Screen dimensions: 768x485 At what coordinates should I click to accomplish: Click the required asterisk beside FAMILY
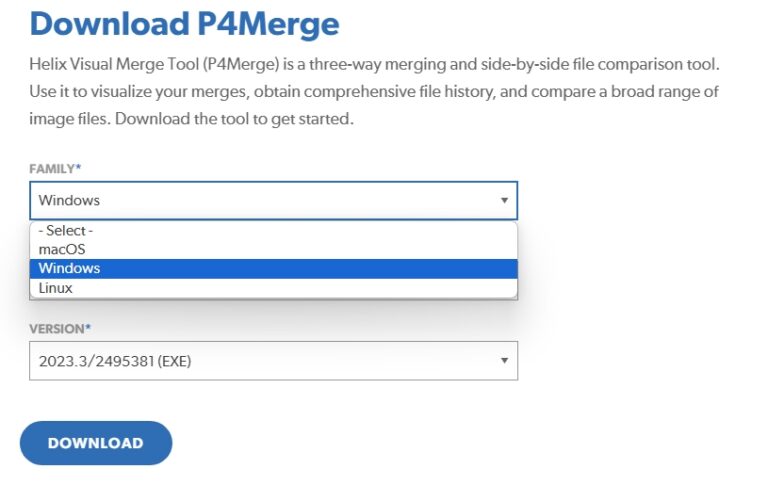[x=79, y=168]
